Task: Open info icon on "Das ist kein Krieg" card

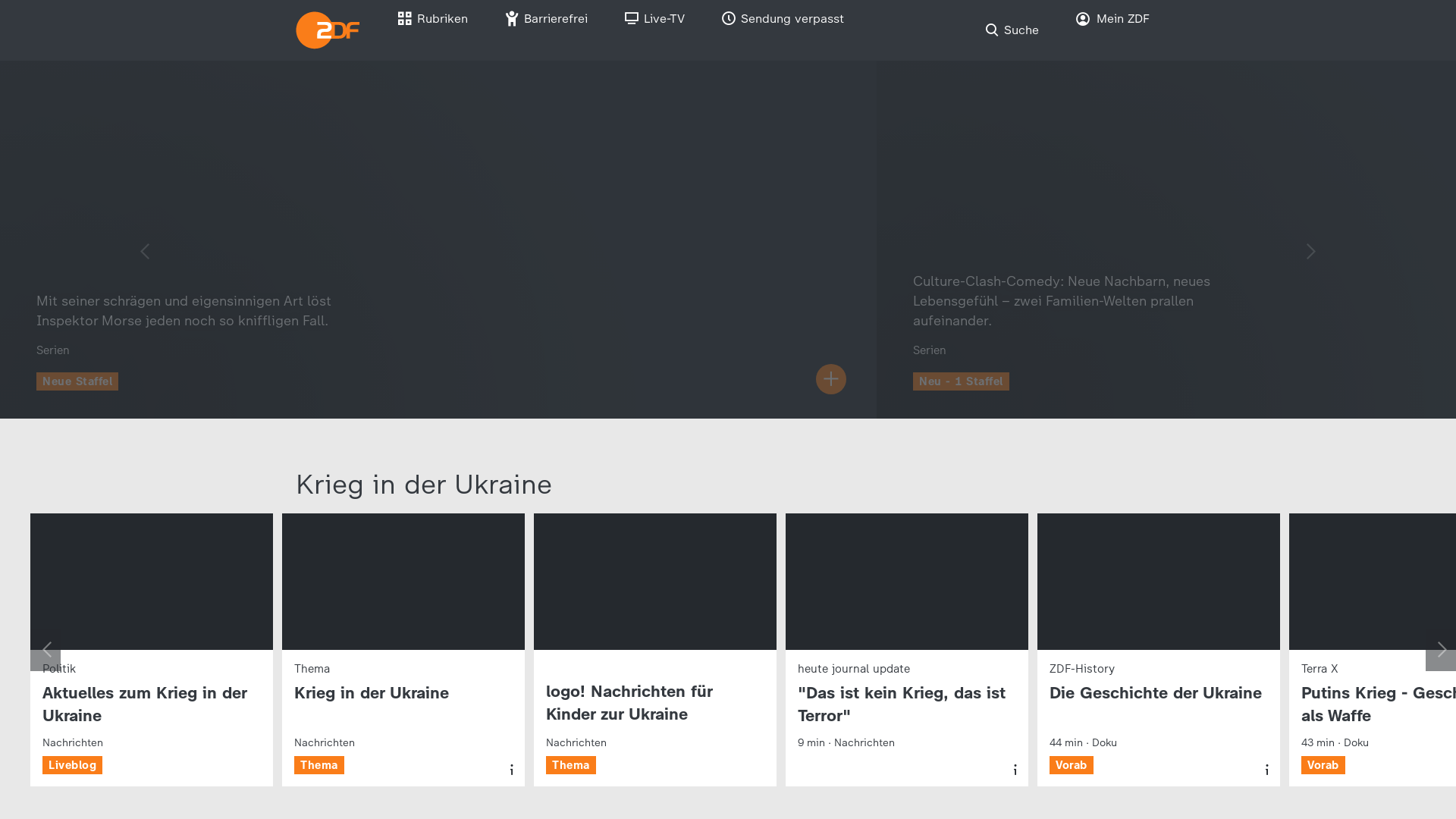Action: point(1015,770)
